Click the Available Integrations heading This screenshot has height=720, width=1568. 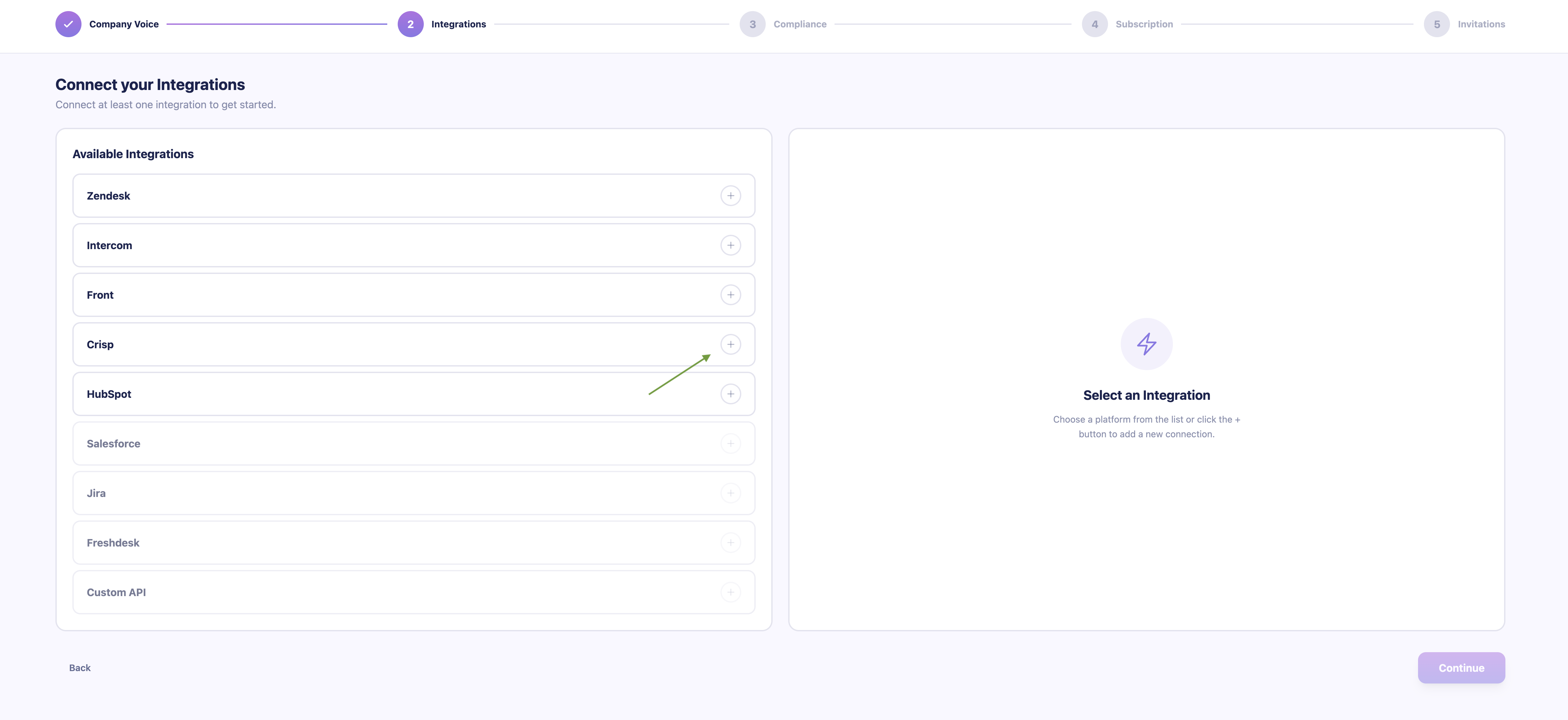(133, 154)
